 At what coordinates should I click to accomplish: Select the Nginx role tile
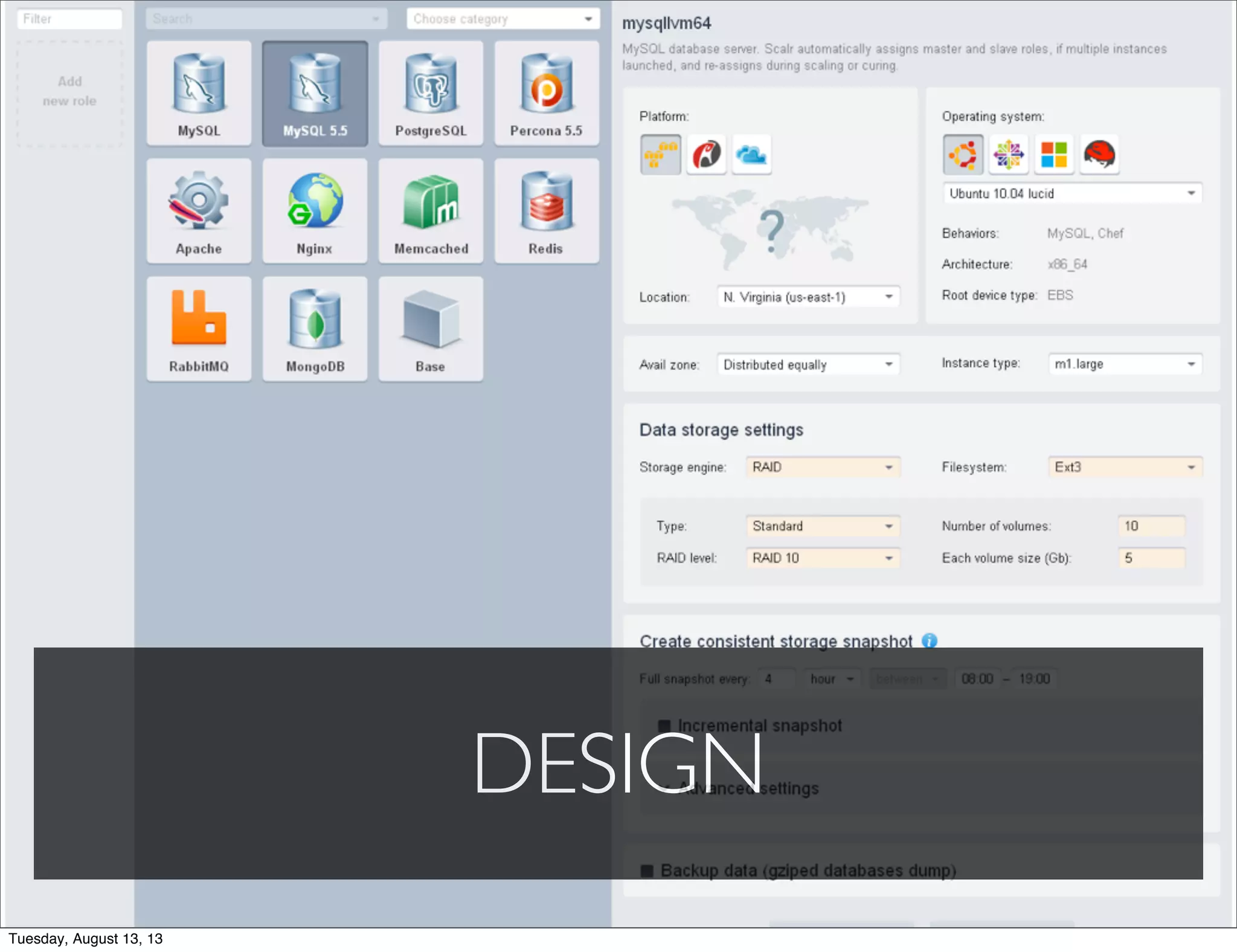(x=315, y=211)
